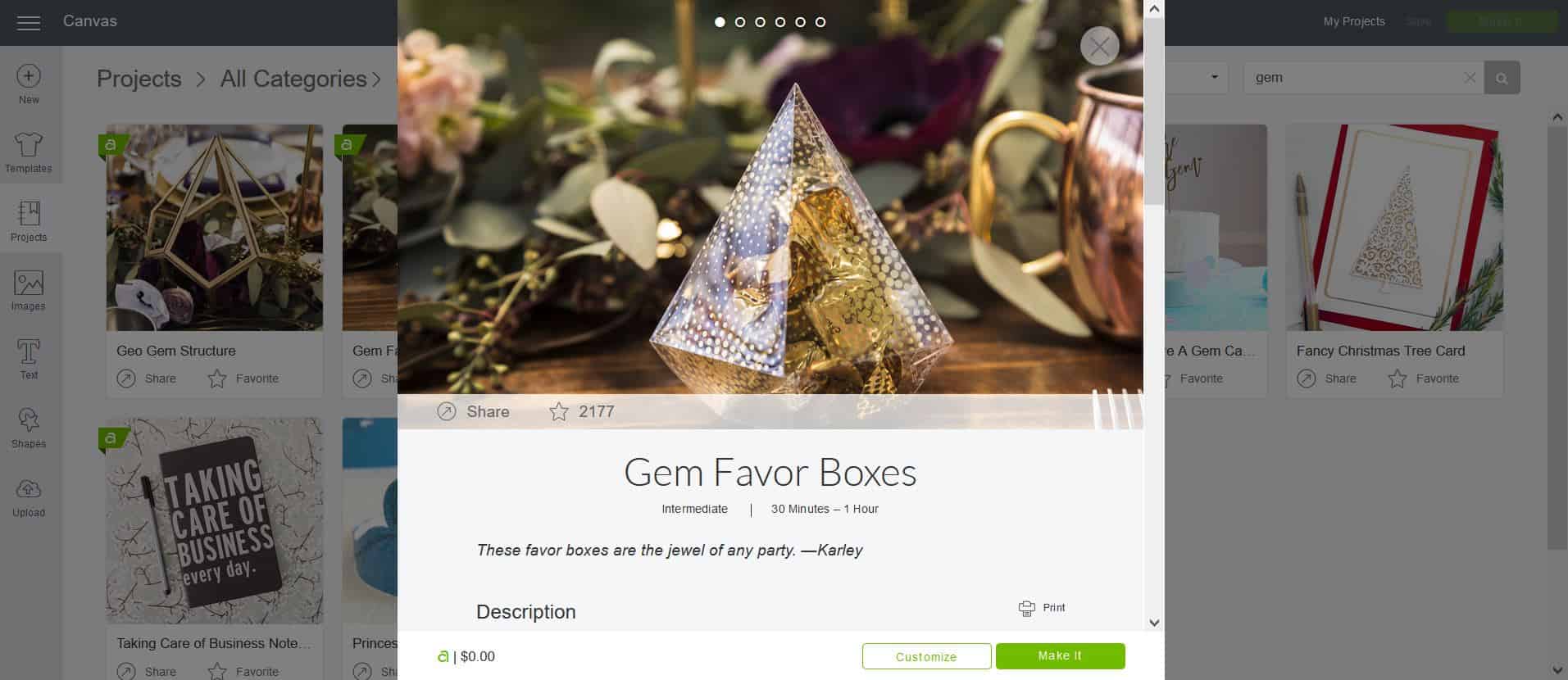Expand the dropdown beside the search box
This screenshot has height=680, width=1568.
click(1214, 77)
